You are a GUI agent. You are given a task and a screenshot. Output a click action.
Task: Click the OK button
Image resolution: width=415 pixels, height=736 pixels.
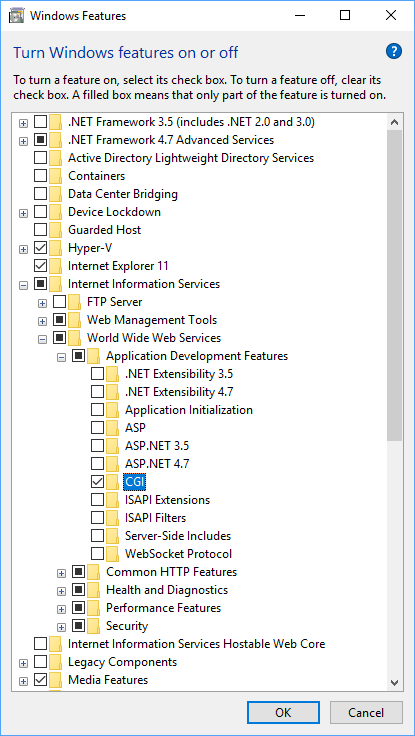pos(283,713)
